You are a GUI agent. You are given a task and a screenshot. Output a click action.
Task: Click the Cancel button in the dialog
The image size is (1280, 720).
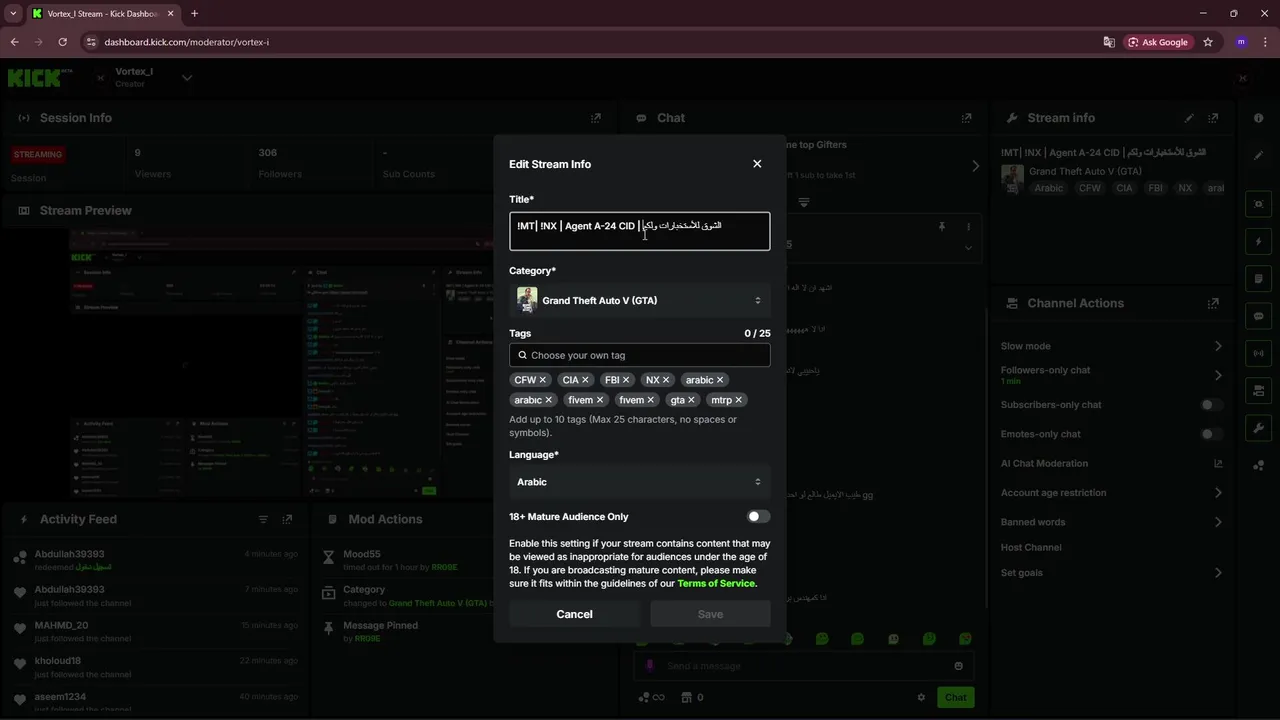(574, 614)
